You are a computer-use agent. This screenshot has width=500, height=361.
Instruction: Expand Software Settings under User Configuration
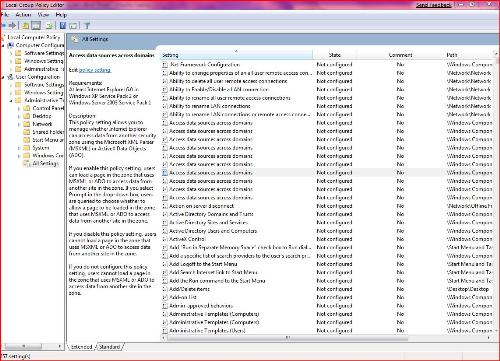click(12, 85)
